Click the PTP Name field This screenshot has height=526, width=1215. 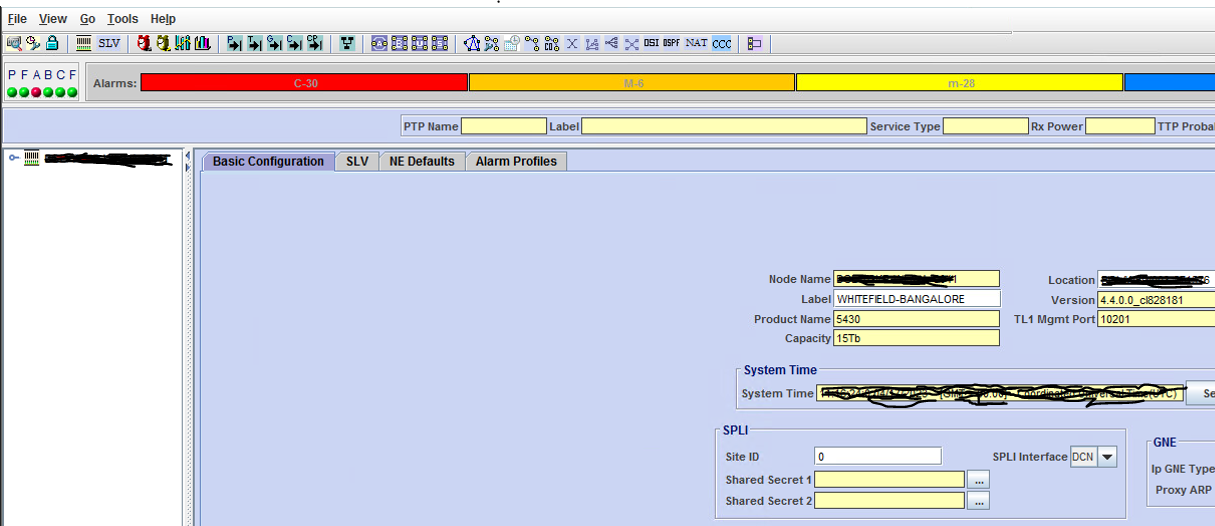504,127
